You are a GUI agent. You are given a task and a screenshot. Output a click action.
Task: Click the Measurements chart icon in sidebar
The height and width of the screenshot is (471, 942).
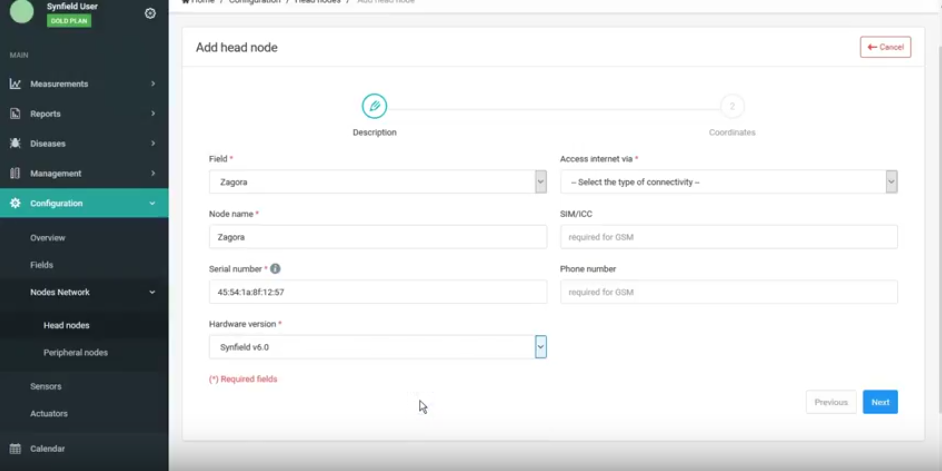[15, 84]
